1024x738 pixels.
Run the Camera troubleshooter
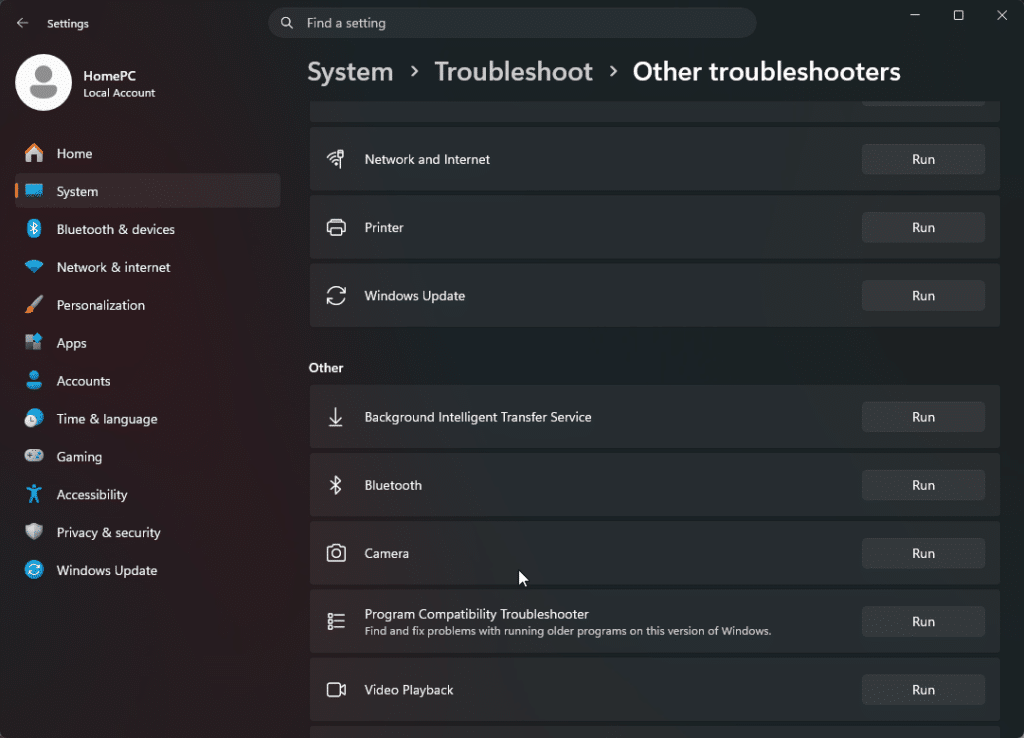[923, 553]
